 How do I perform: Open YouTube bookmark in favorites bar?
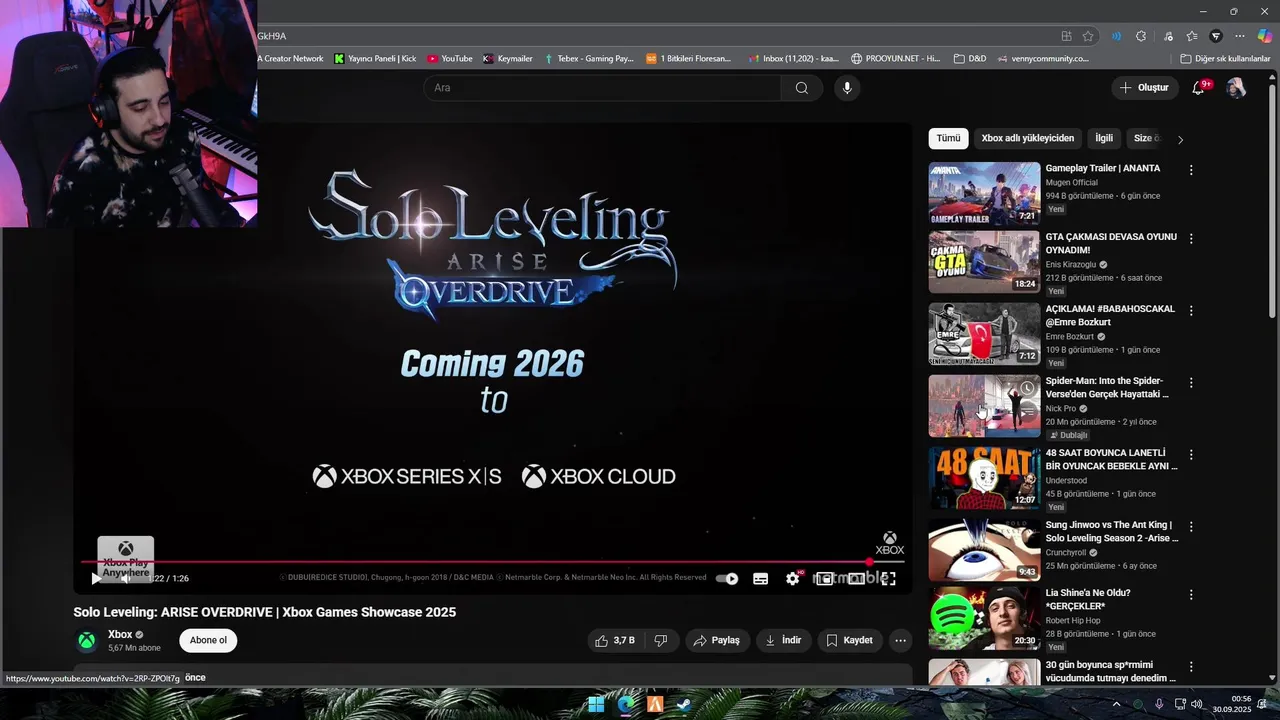[x=450, y=59]
